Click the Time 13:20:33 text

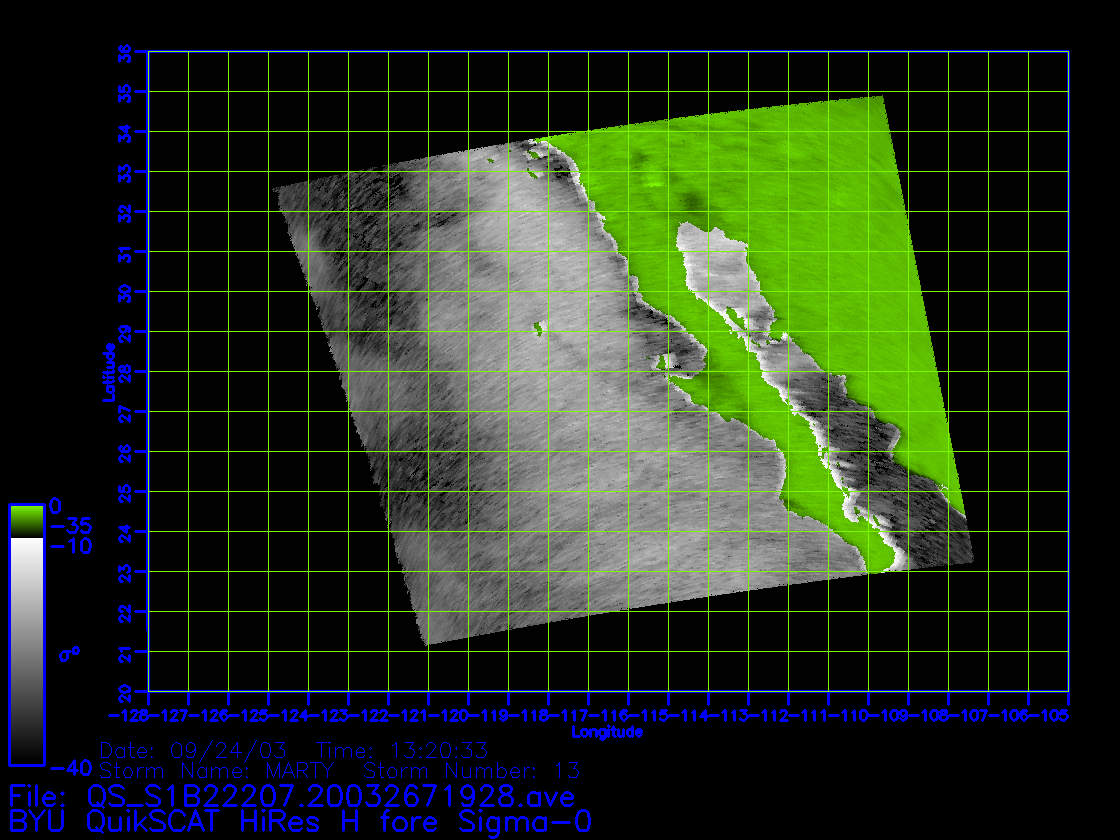point(401,750)
